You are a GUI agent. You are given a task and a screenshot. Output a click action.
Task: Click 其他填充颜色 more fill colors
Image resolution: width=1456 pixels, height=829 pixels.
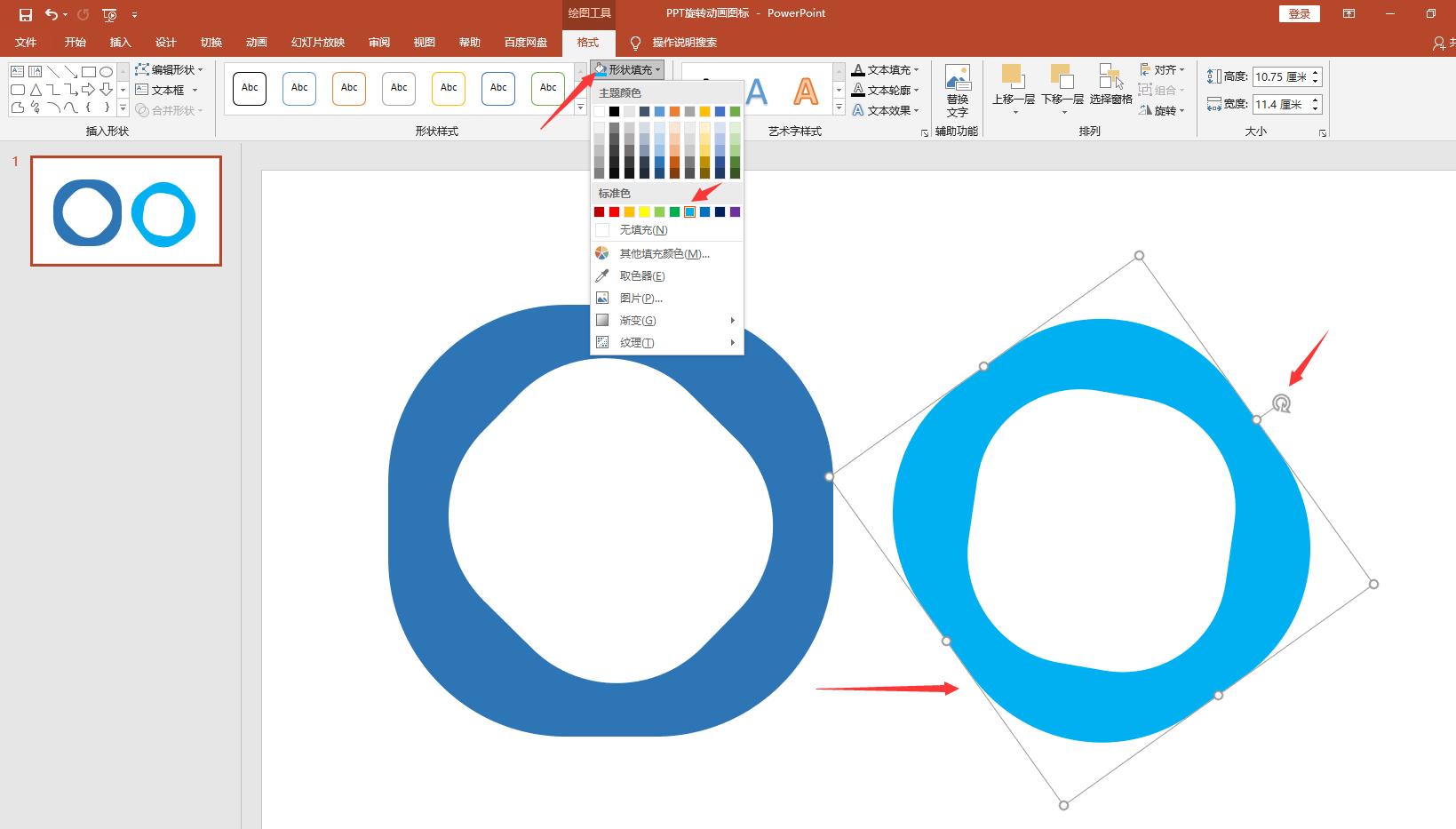[x=664, y=254]
